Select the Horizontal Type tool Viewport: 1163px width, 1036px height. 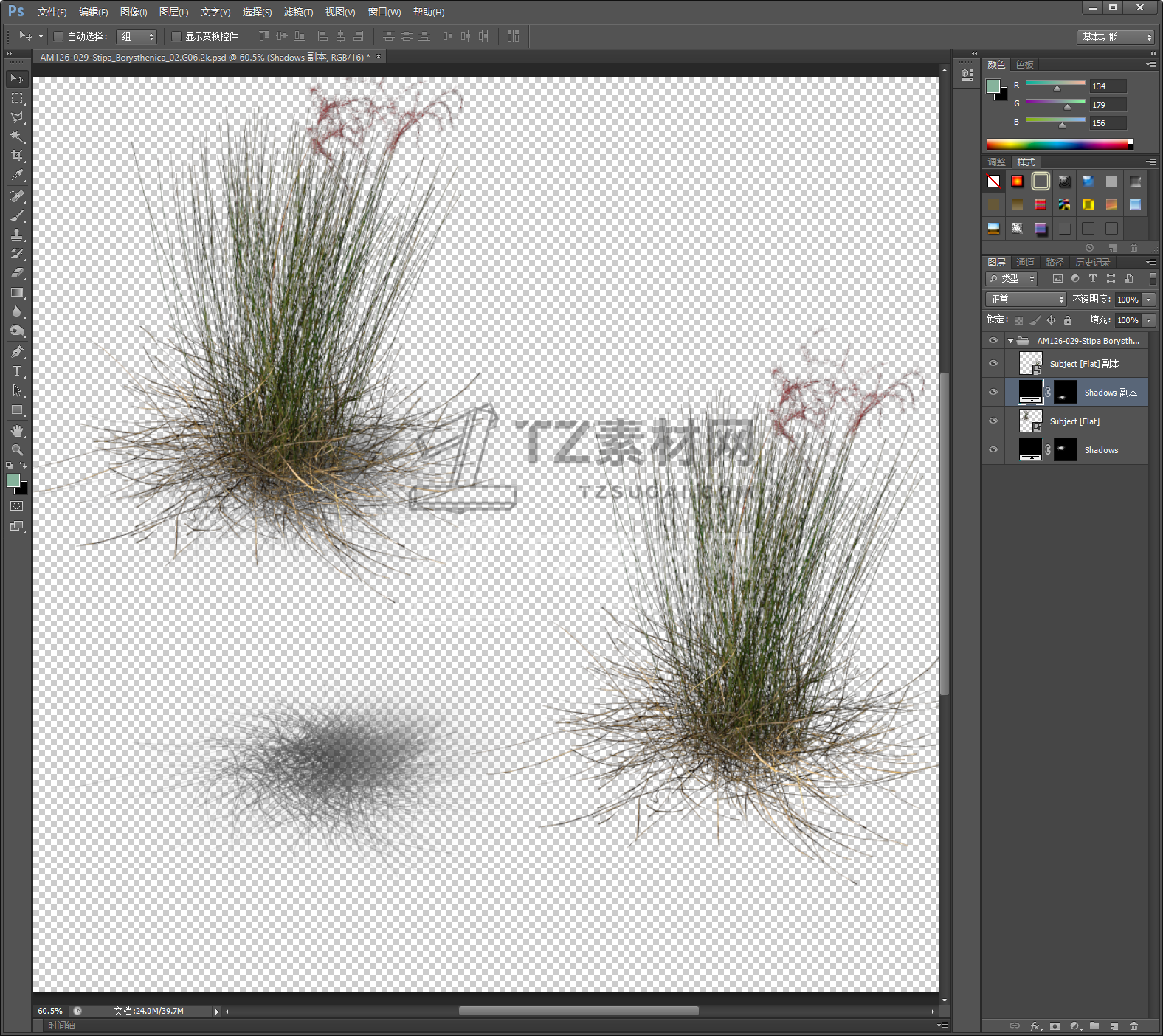(17, 371)
